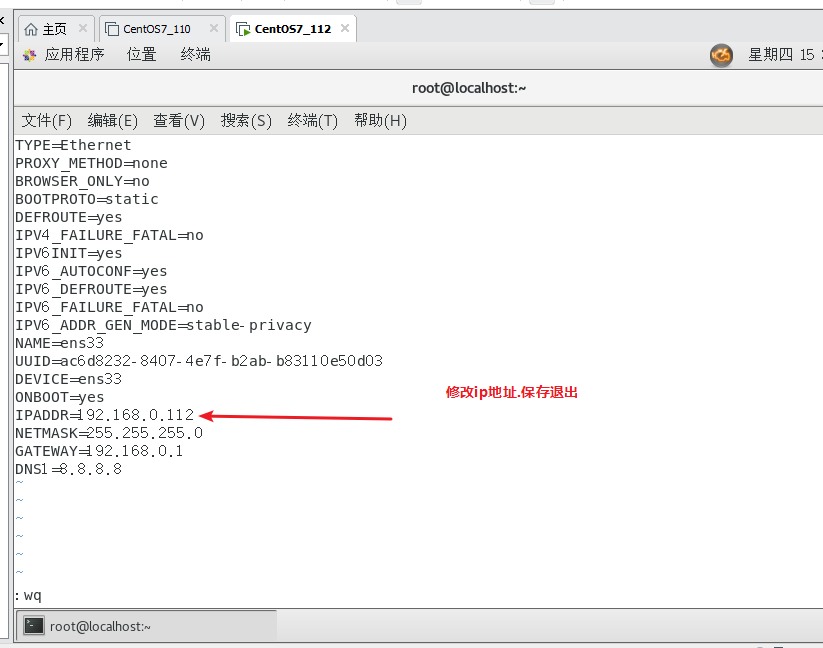Close the CentOS7_110 tab

tap(214, 28)
